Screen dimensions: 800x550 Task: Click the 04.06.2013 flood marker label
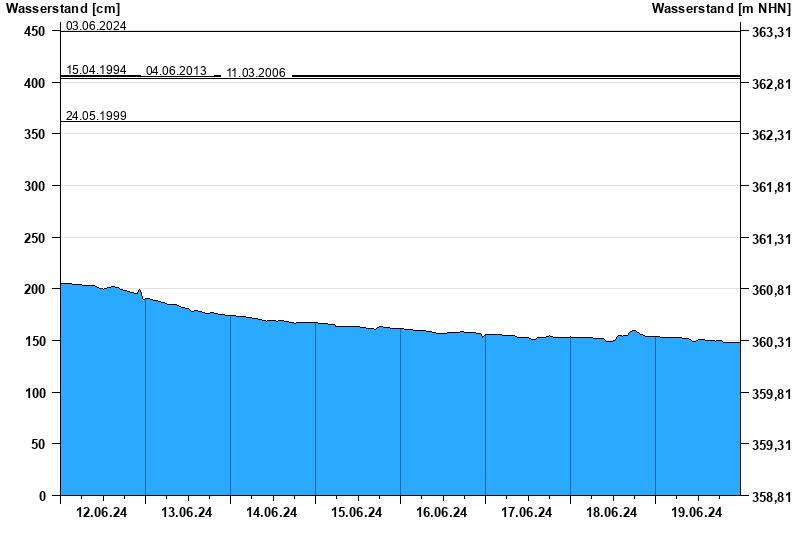(x=176, y=71)
